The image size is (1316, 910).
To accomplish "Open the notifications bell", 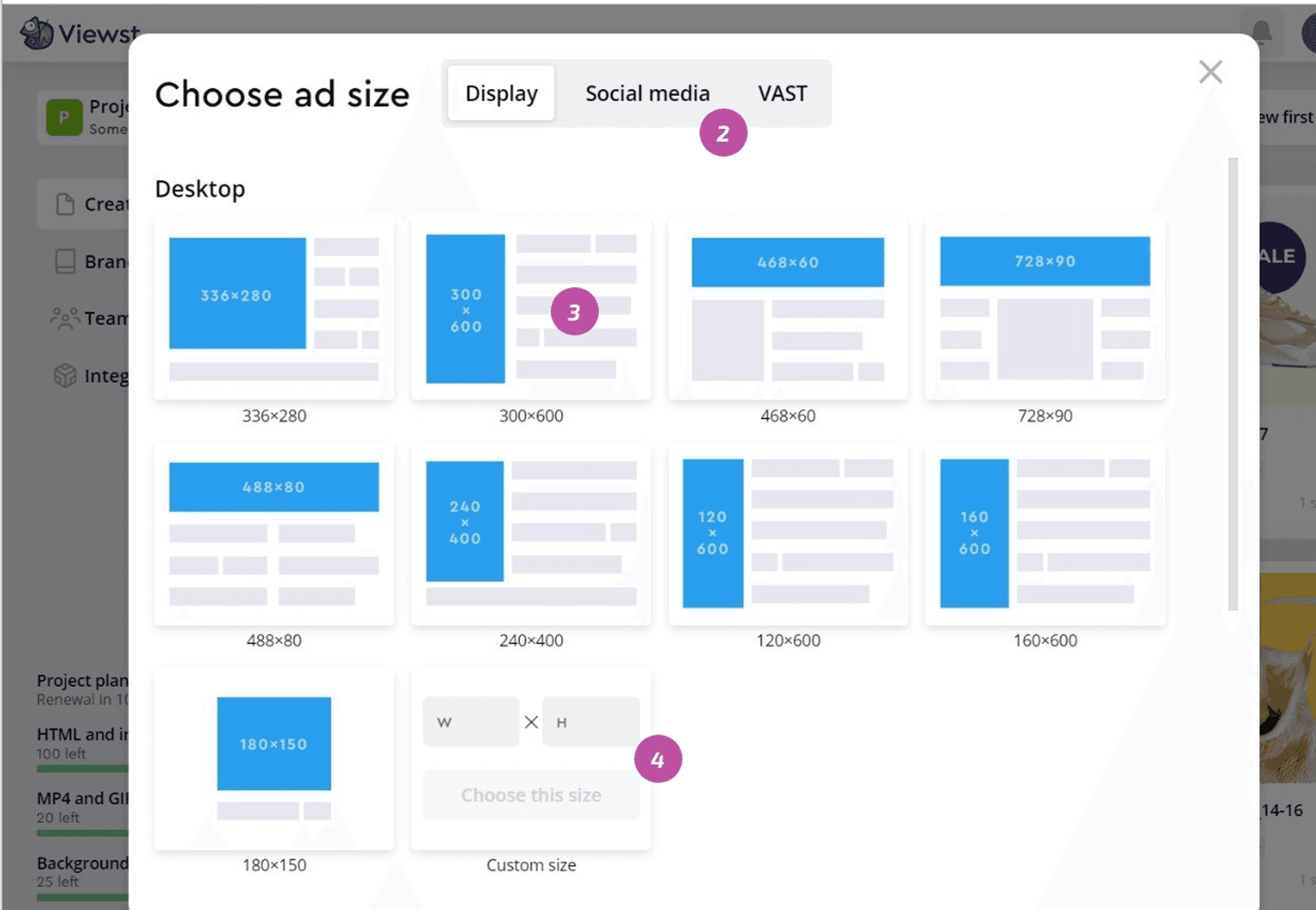I will click(1261, 32).
